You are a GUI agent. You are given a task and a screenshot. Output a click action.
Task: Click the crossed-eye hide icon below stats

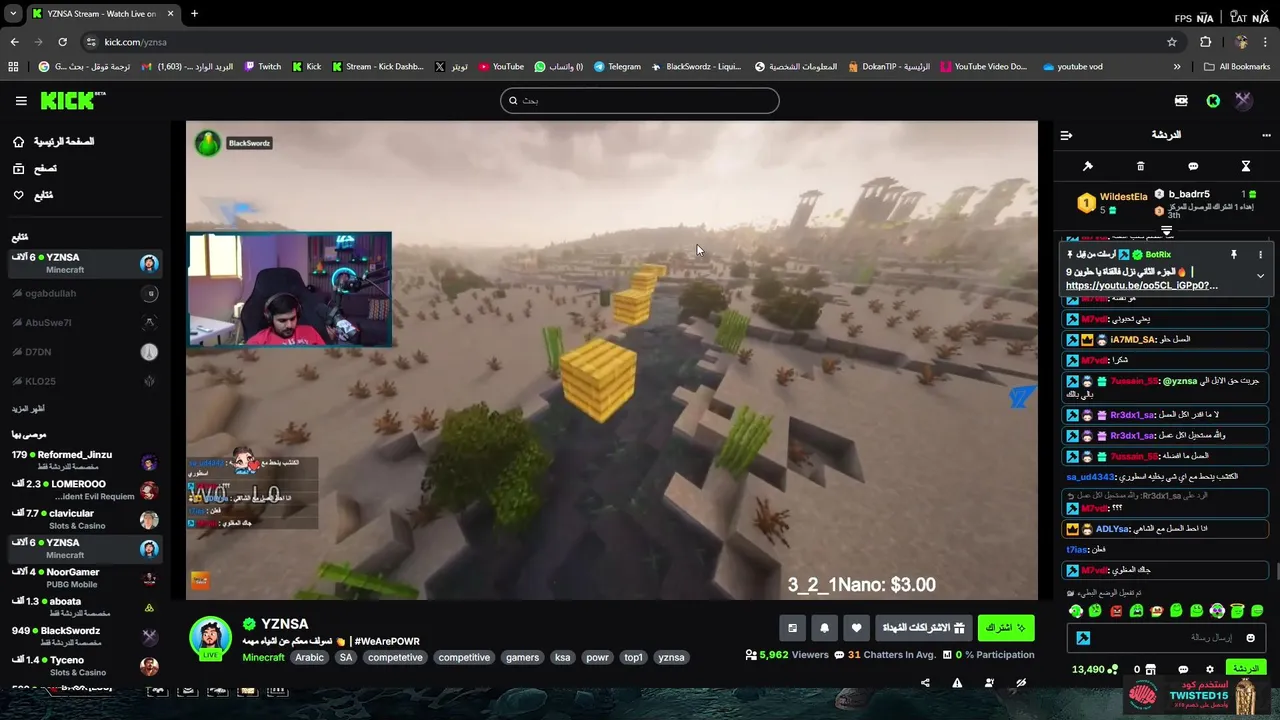[x=1021, y=683]
